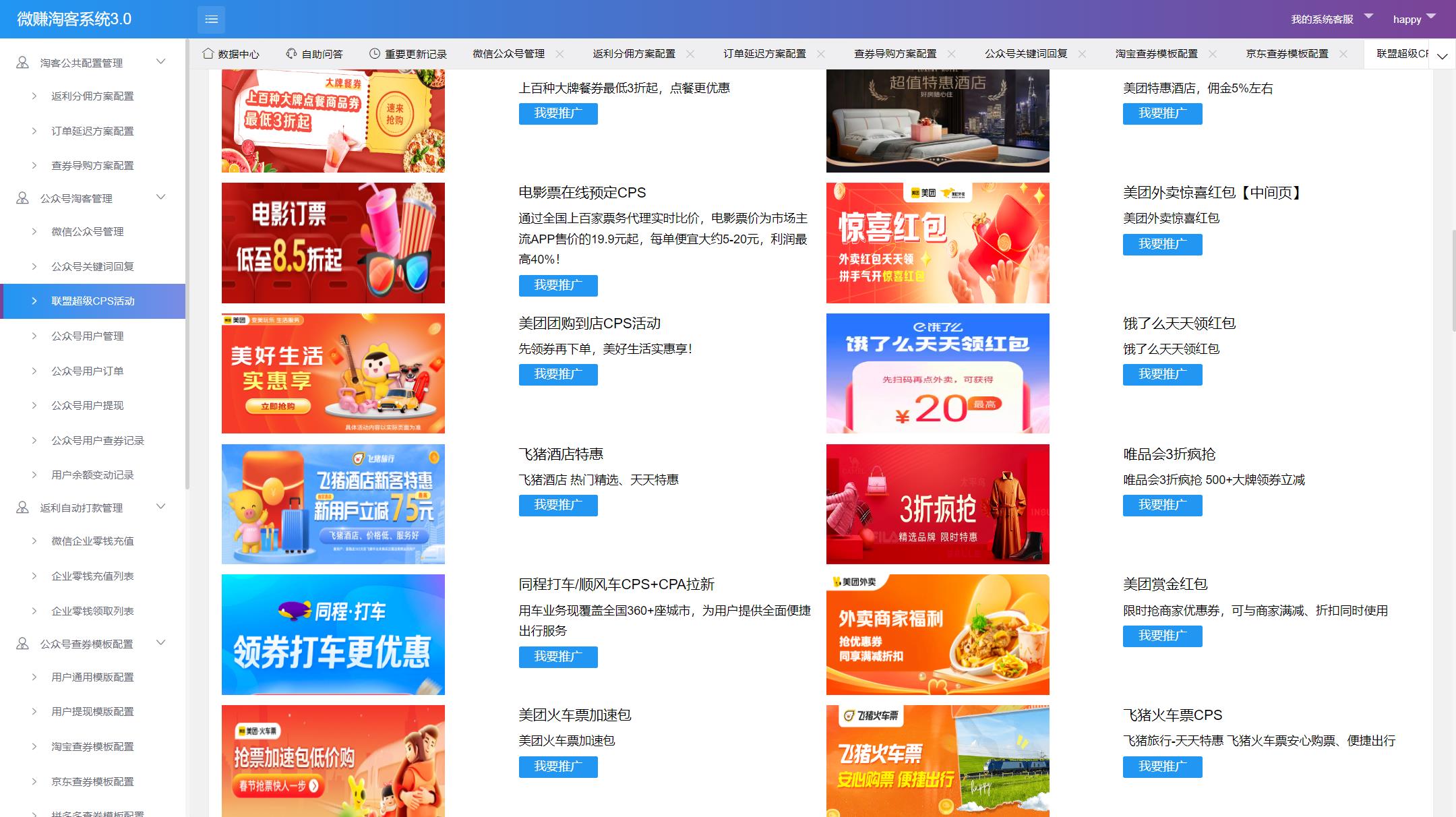Open the 美好生活实惠享 banner thumbnail
This screenshot has width=1456, height=817.
pyautogui.click(x=333, y=373)
